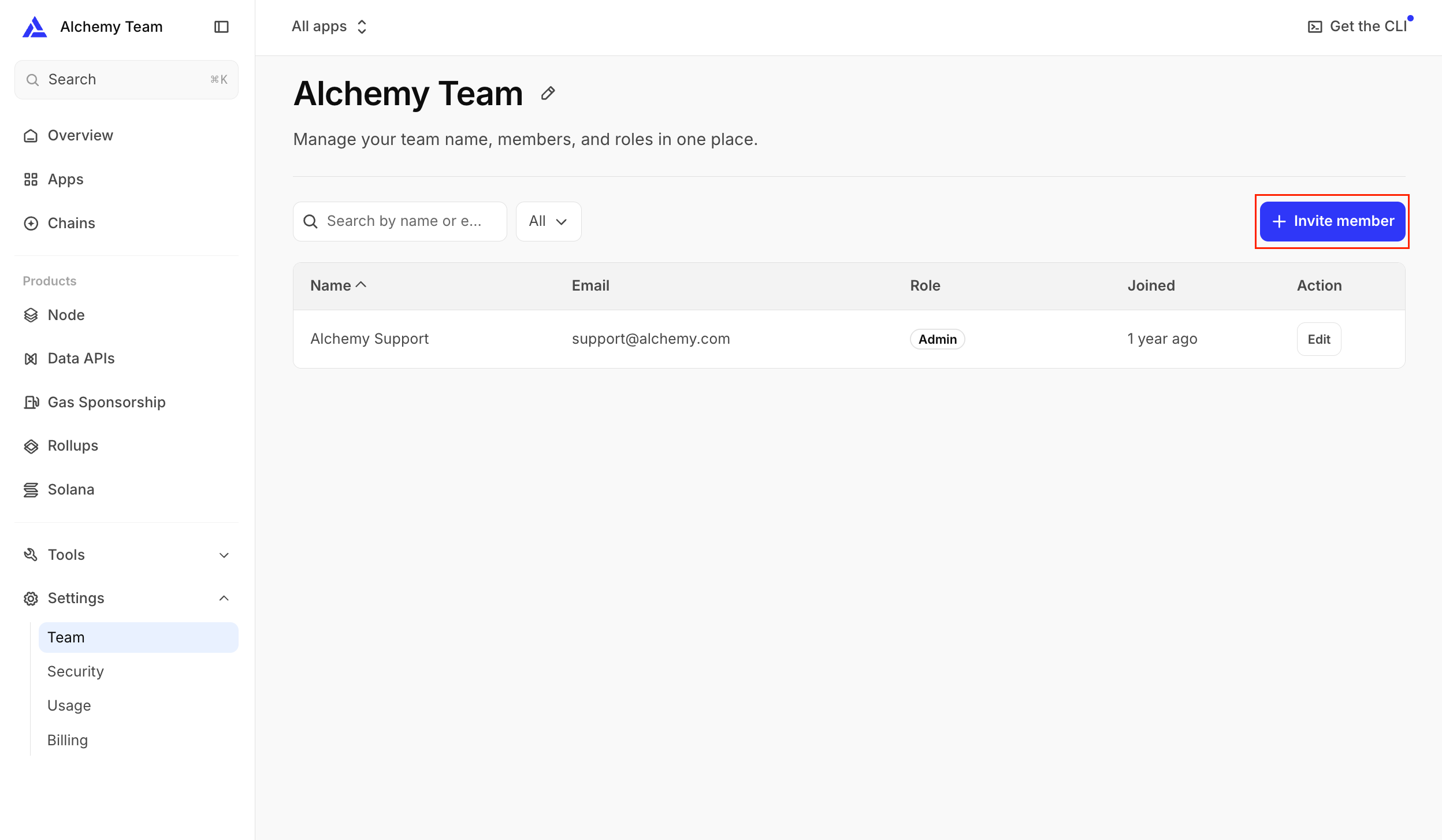Open the Data APIs icon
The width and height of the screenshot is (1442, 840).
[x=31, y=359]
